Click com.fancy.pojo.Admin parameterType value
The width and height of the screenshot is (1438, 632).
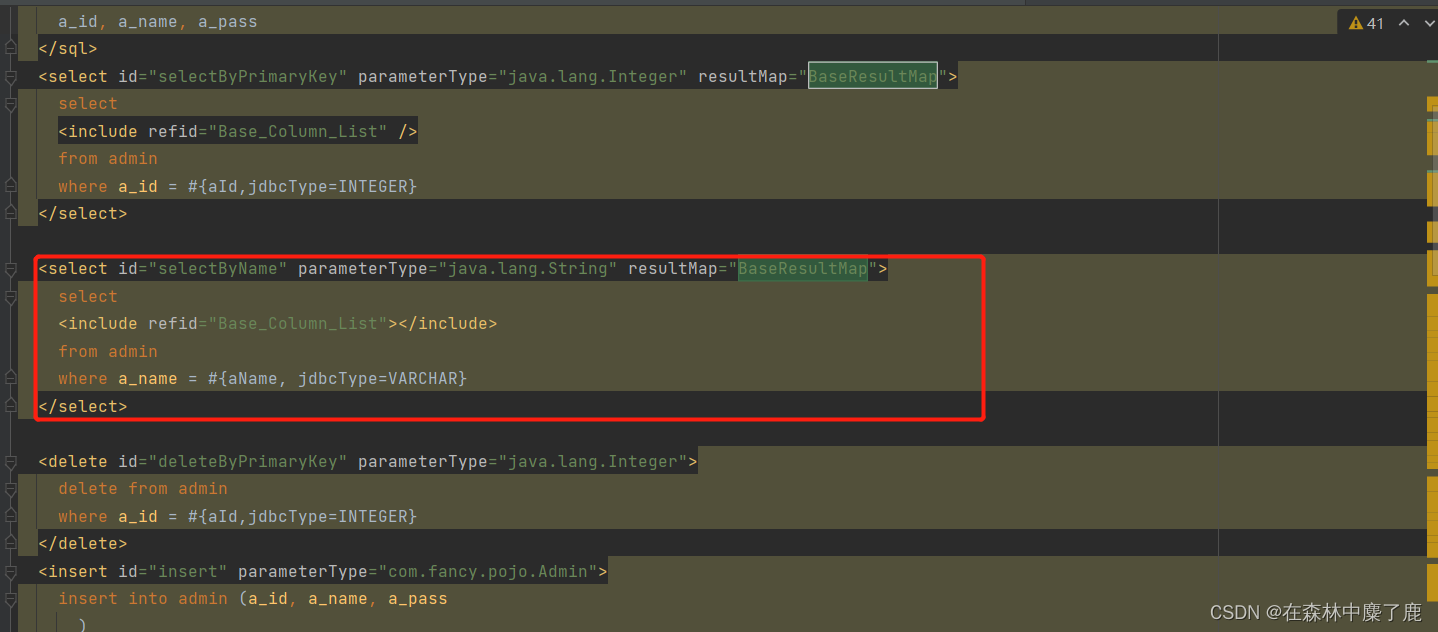click(488, 572)
